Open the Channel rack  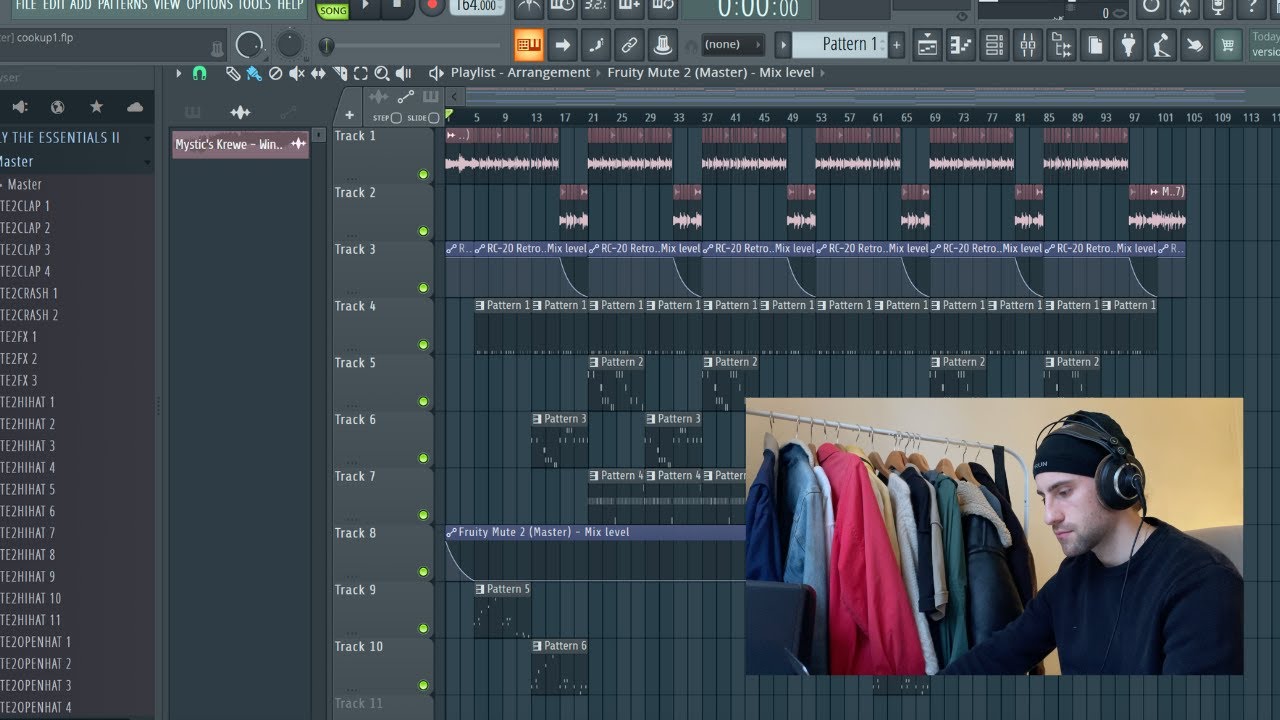[994, 44]
